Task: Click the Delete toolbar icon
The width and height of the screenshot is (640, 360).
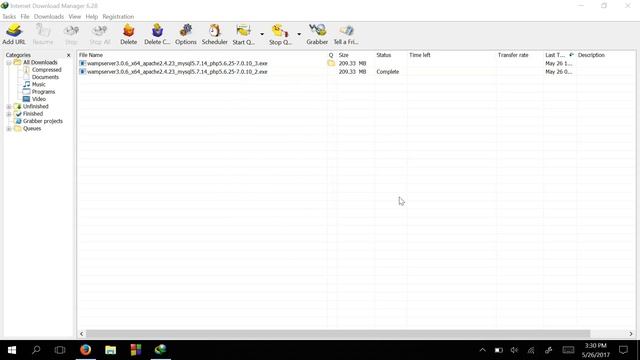Action: 129,34
